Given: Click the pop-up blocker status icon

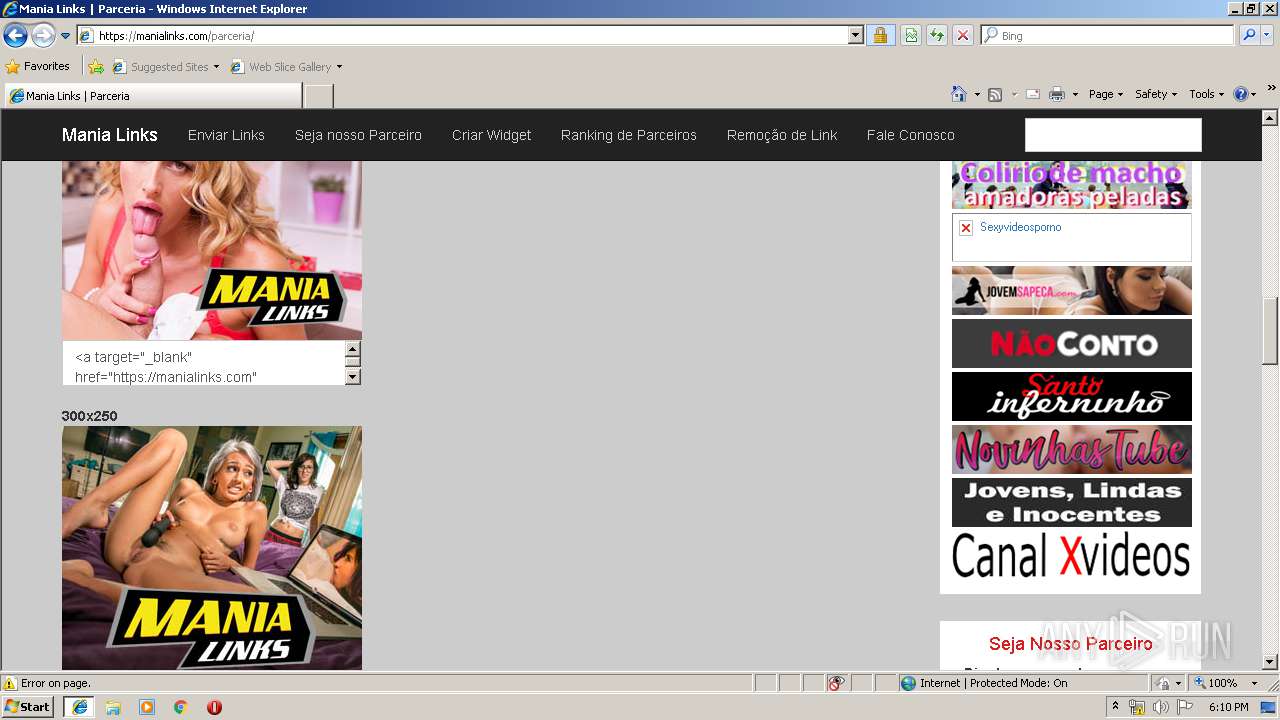Looking at the screenshot, I should pyautogui.click(x=836, y=684).
